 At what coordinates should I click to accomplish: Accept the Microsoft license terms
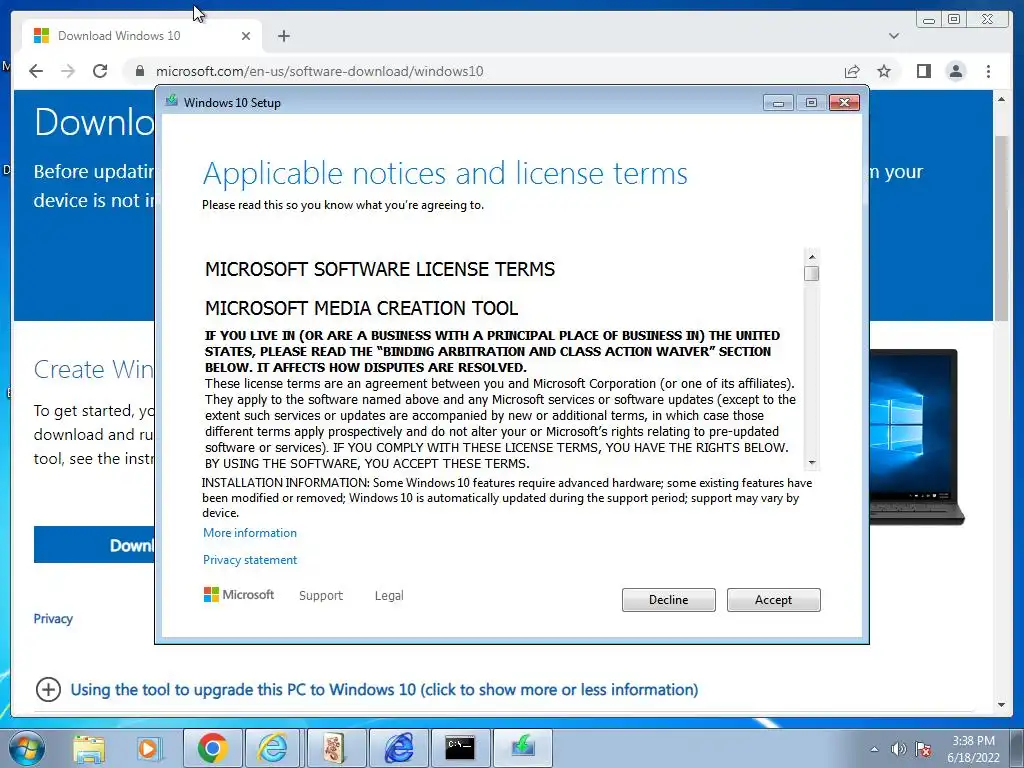pos(773,600)
